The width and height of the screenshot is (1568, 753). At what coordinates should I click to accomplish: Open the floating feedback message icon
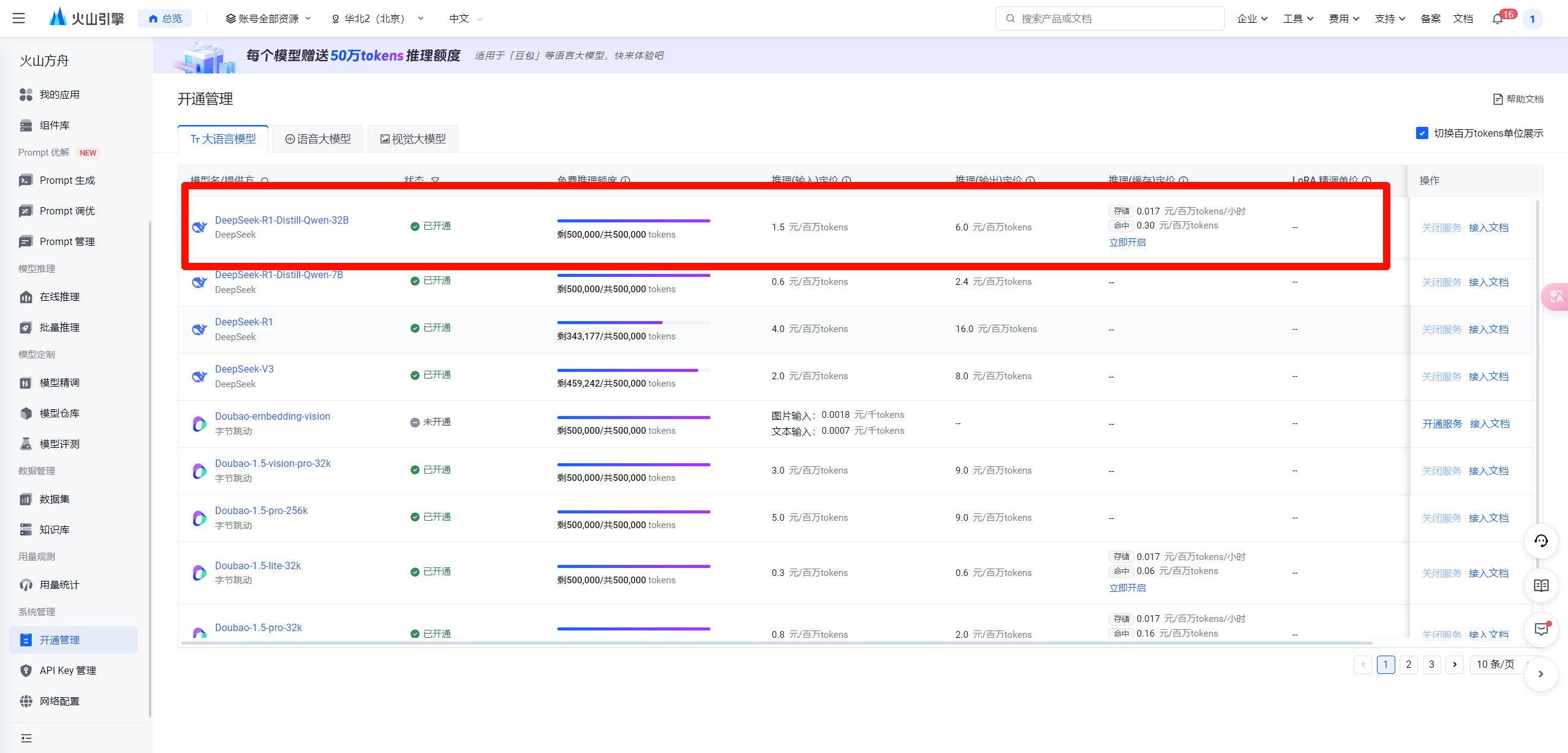pyautogui.click(x=1541, y=629)
